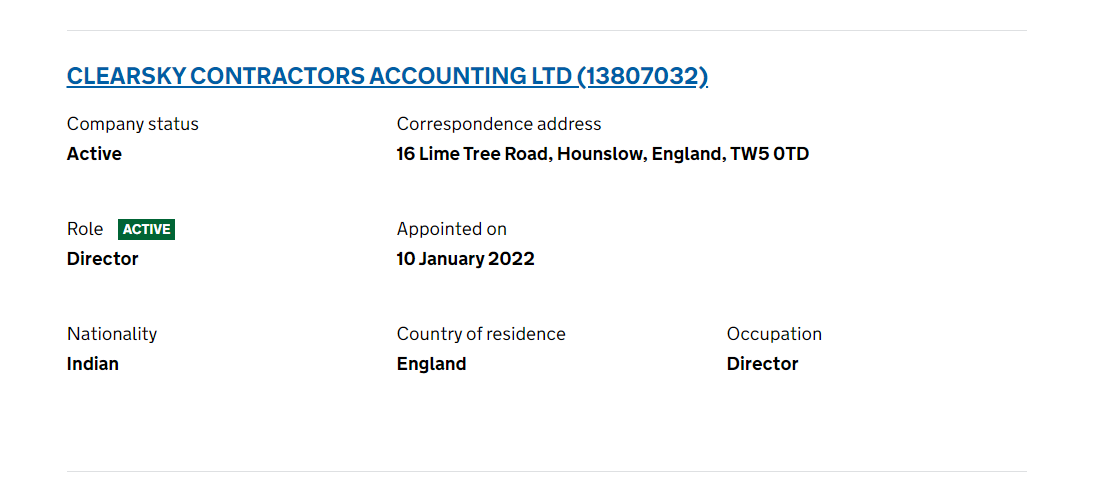The width and height of the screenshot is (1096, 498).
Task: Select the England residence value
Action: pos(432,364)
